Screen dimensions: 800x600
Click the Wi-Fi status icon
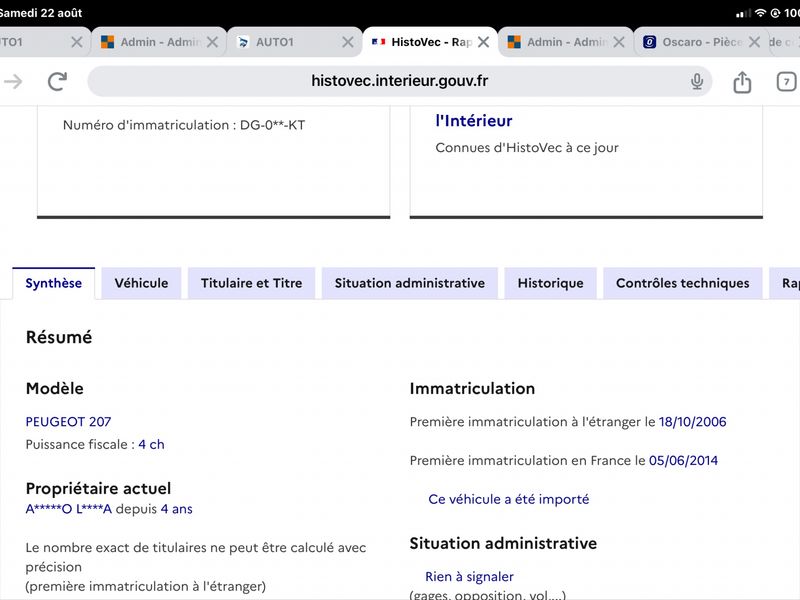pos(760,13)
